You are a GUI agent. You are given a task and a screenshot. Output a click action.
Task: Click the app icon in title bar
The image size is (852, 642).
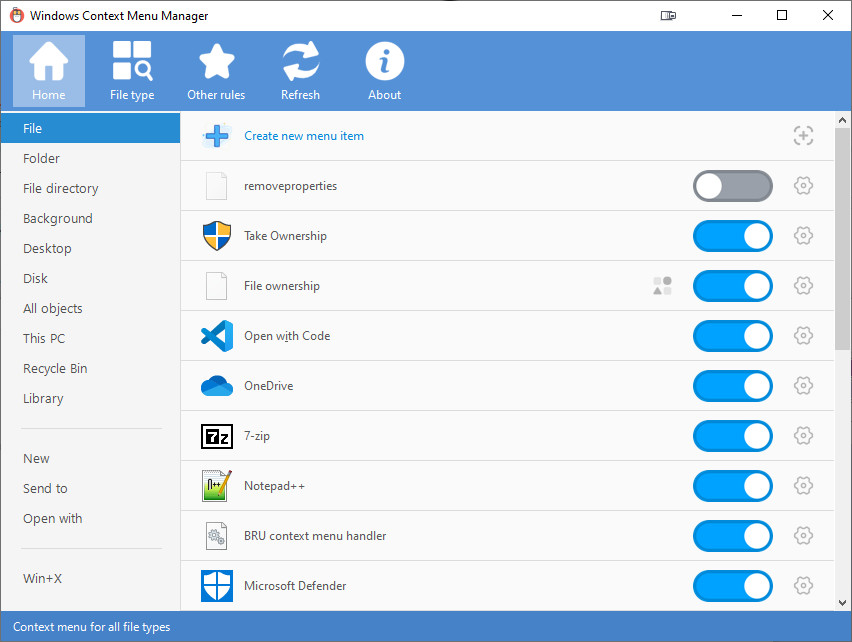coord(17,16)
